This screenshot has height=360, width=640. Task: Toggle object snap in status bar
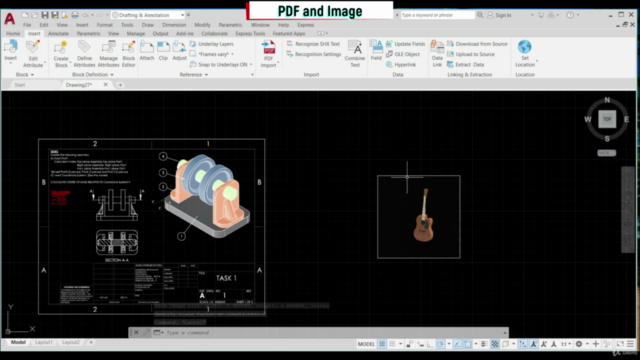tap(468, 344)
